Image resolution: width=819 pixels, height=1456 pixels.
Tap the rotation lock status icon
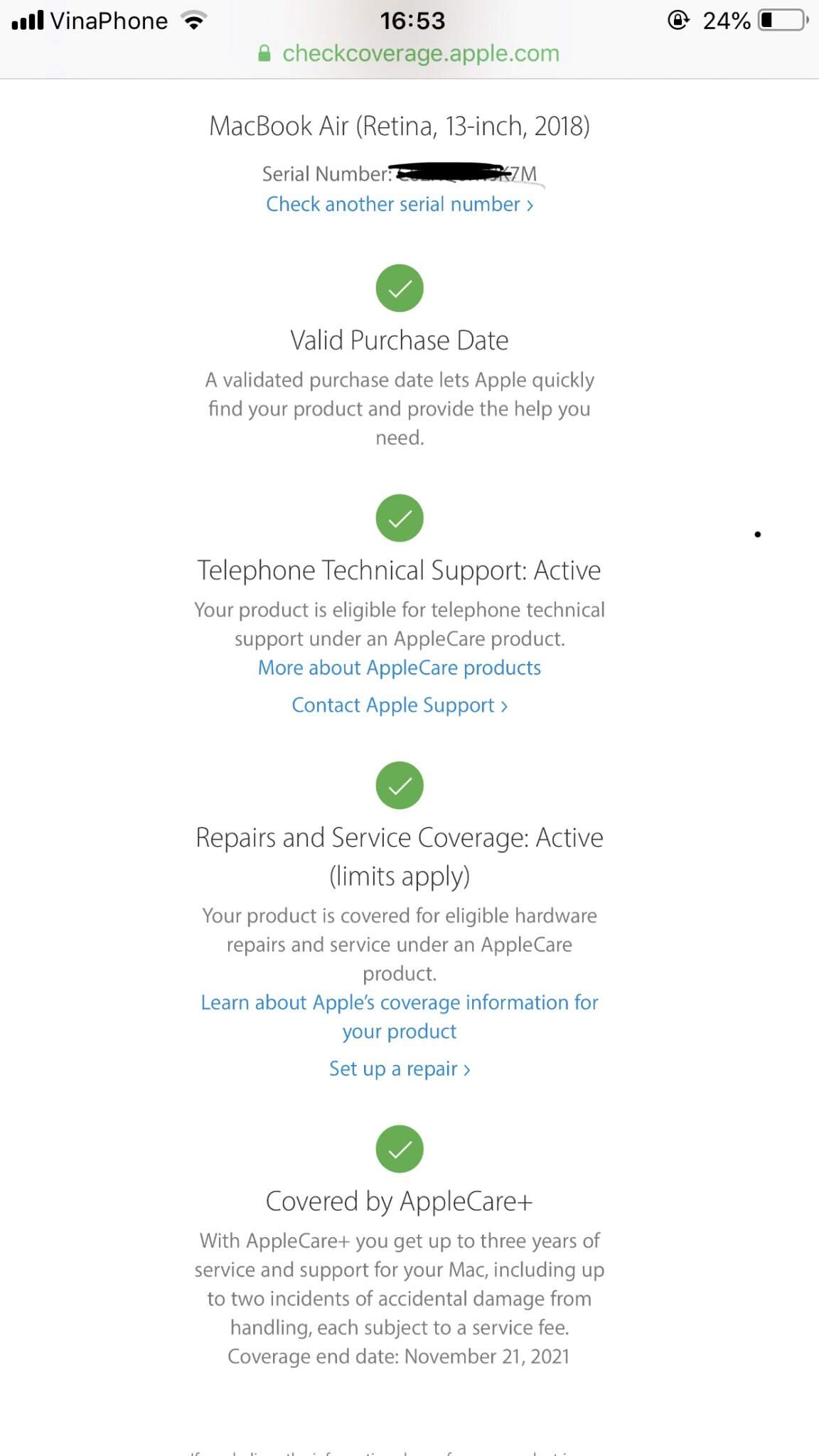tap(678, 20)
